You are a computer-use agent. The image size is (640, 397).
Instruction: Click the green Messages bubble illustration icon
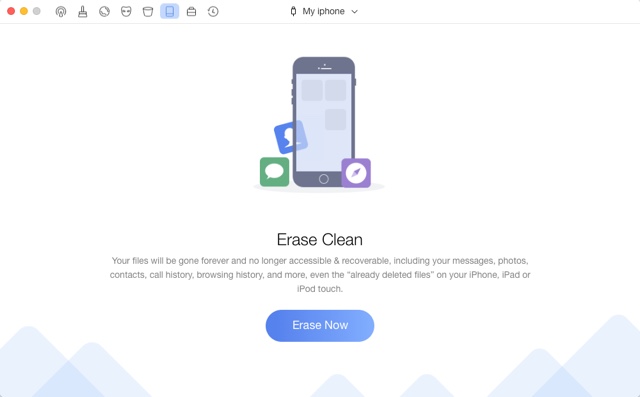point(274,172)
